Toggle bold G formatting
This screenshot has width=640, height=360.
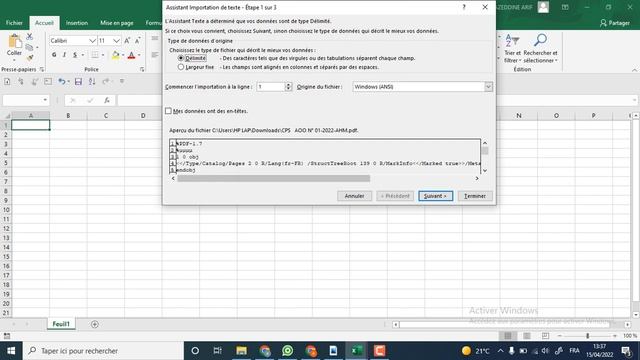click(54, 55)
